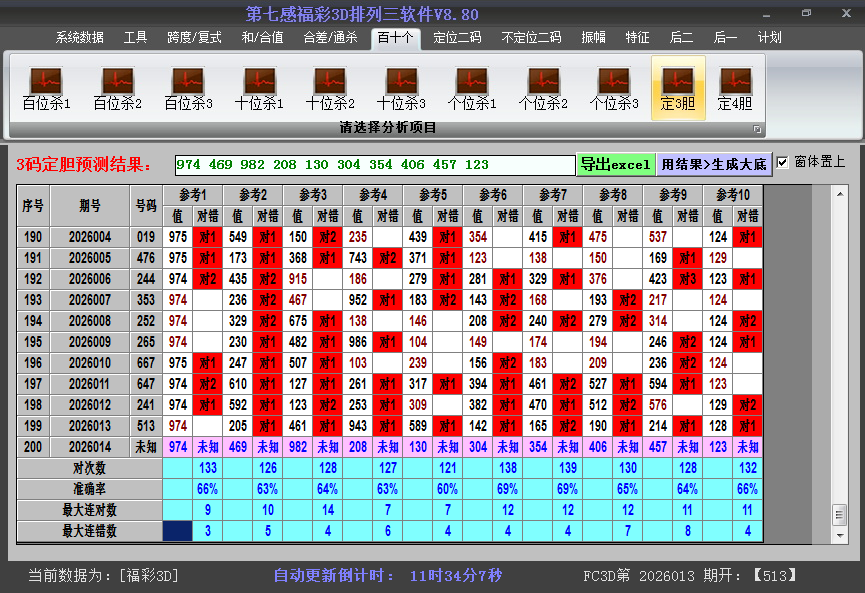
Task: Open the 系统数据 menu
Action: click(80, 38)
